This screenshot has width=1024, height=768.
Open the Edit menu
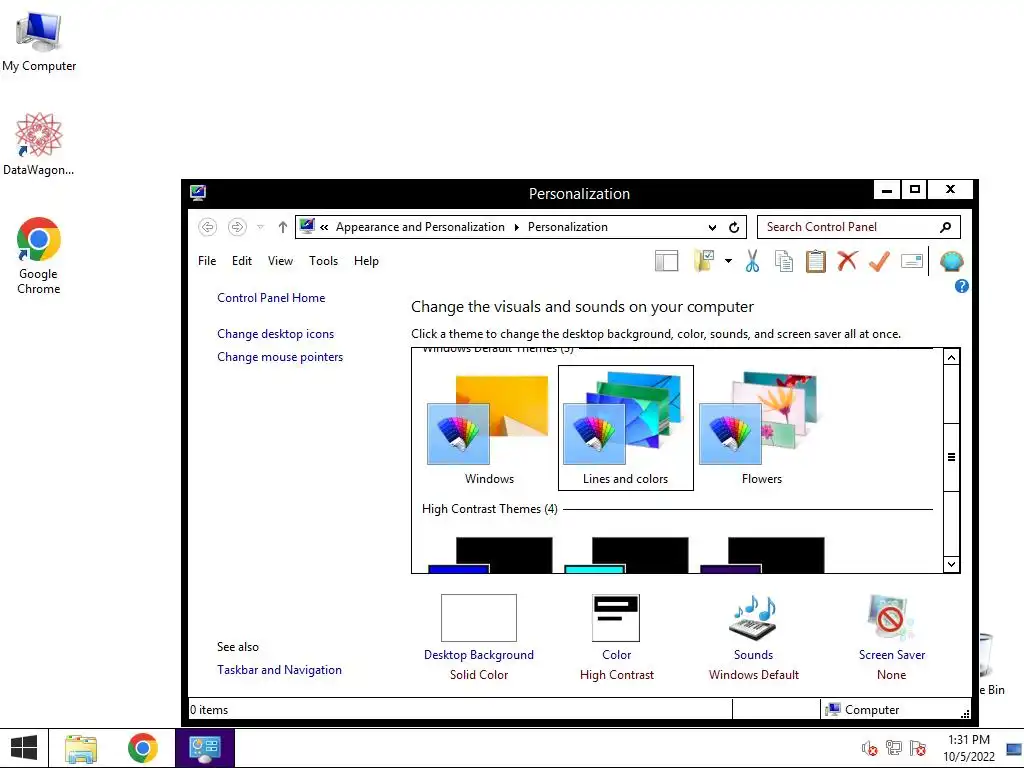pos(242,261)
